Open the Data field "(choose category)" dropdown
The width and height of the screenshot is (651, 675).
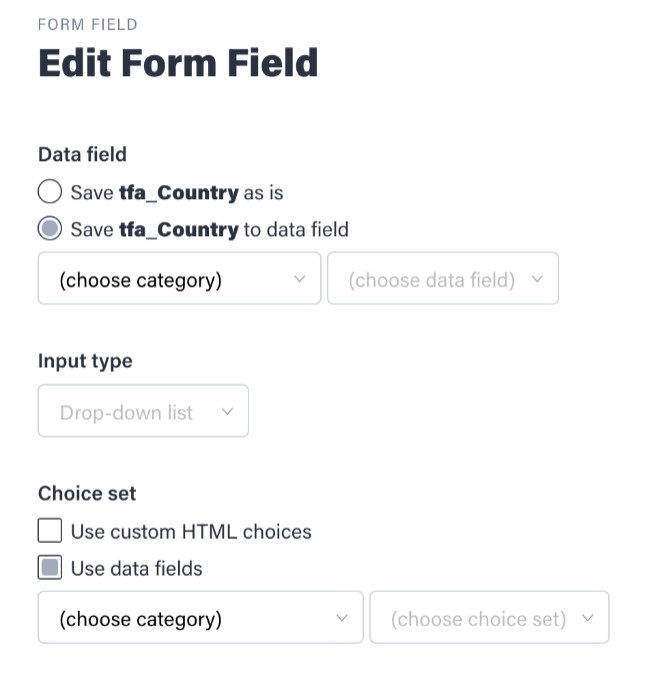(179, 279)
